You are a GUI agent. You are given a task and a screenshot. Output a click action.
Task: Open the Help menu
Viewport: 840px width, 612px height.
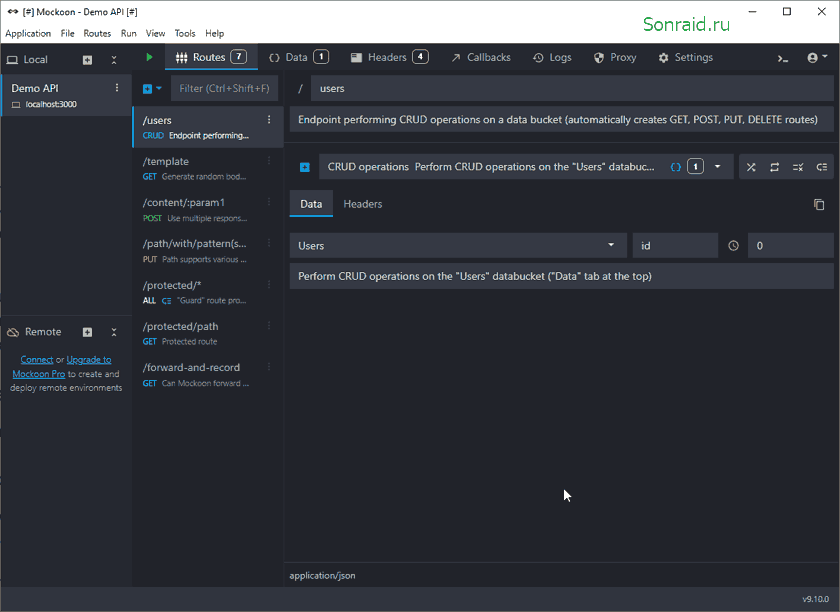coord(214,33)
